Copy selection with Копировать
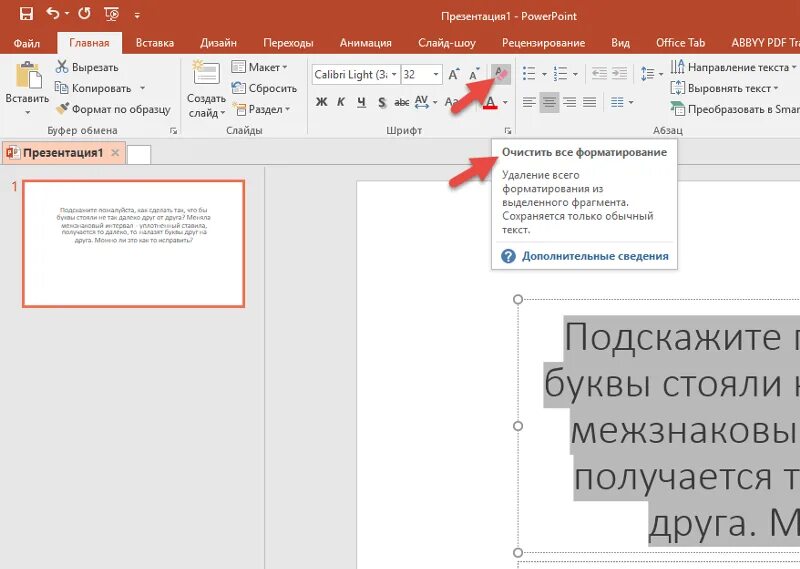 click(93, 88)
